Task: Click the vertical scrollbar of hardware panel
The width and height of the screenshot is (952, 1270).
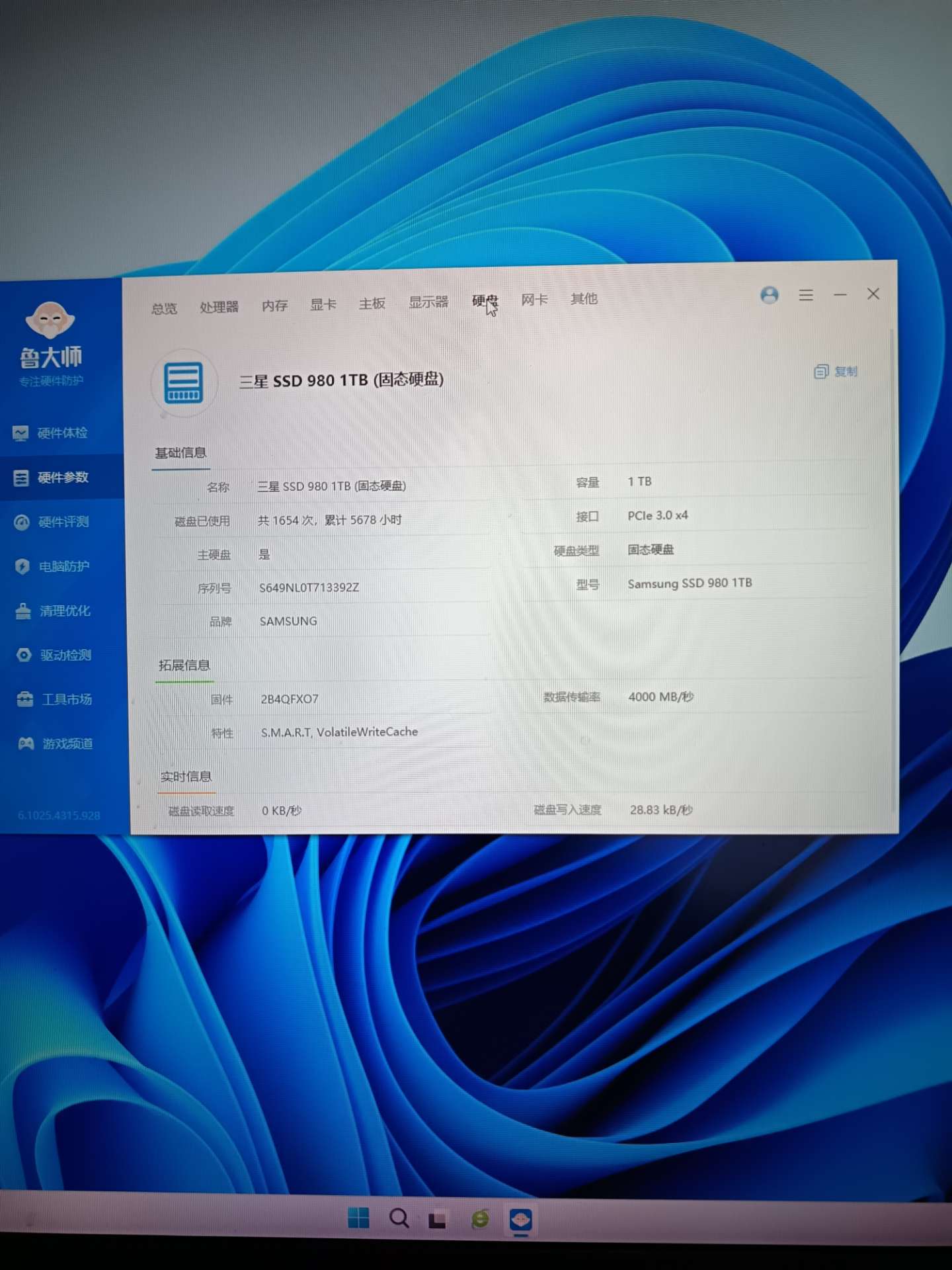Action: [x=892, y=569]
